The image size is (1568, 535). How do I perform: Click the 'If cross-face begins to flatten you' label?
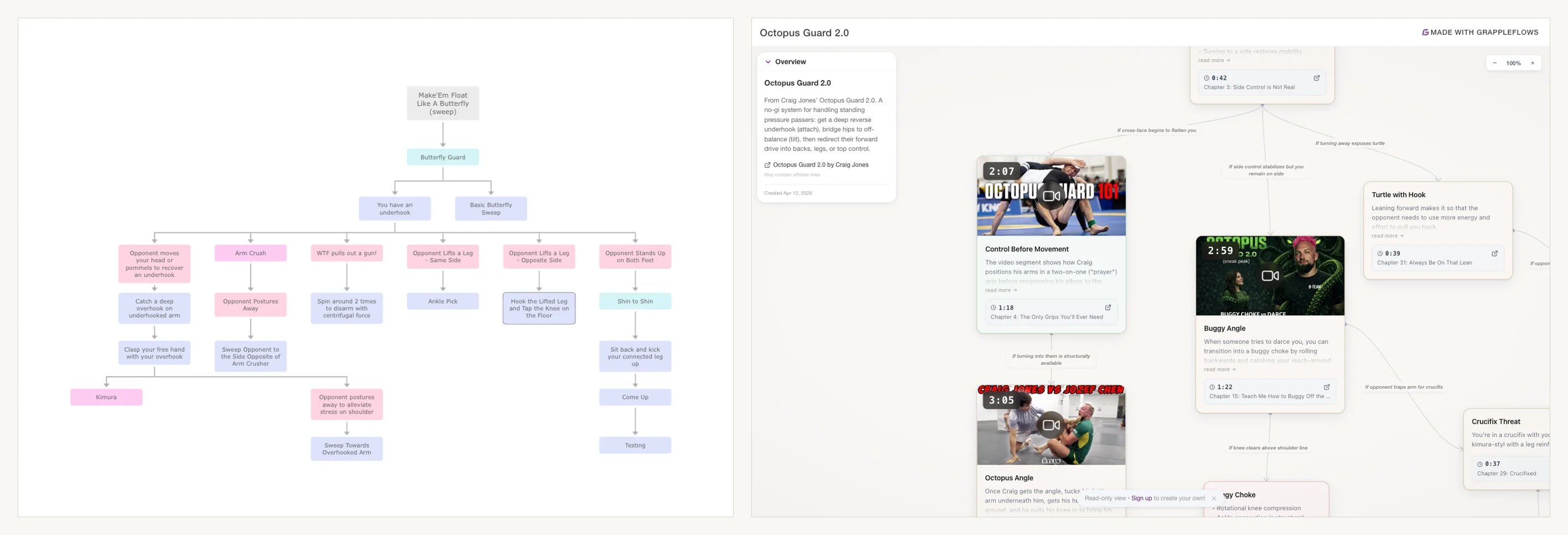coord(1156,130)
